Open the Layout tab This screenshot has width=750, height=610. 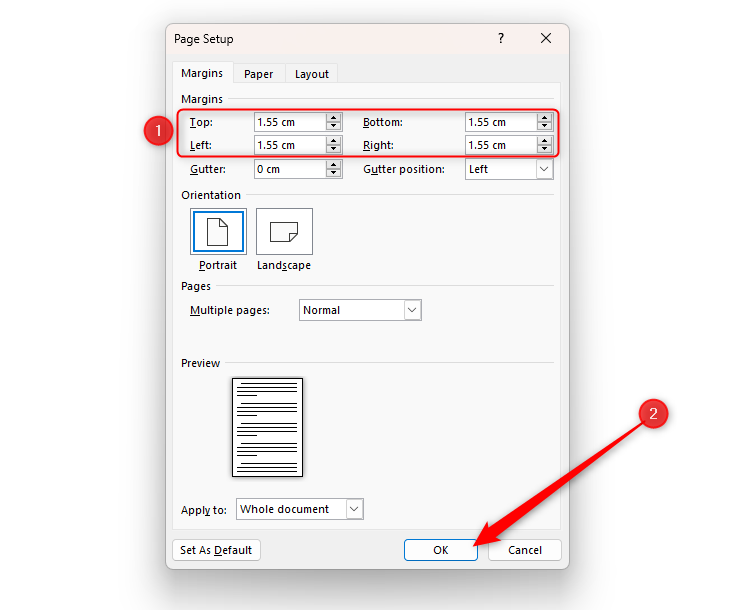click(x=311, y=74)
